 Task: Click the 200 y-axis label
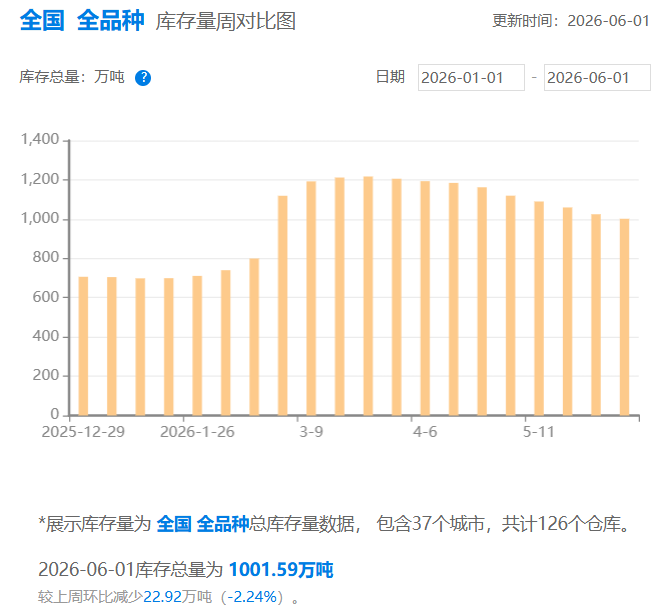point(46,375)
